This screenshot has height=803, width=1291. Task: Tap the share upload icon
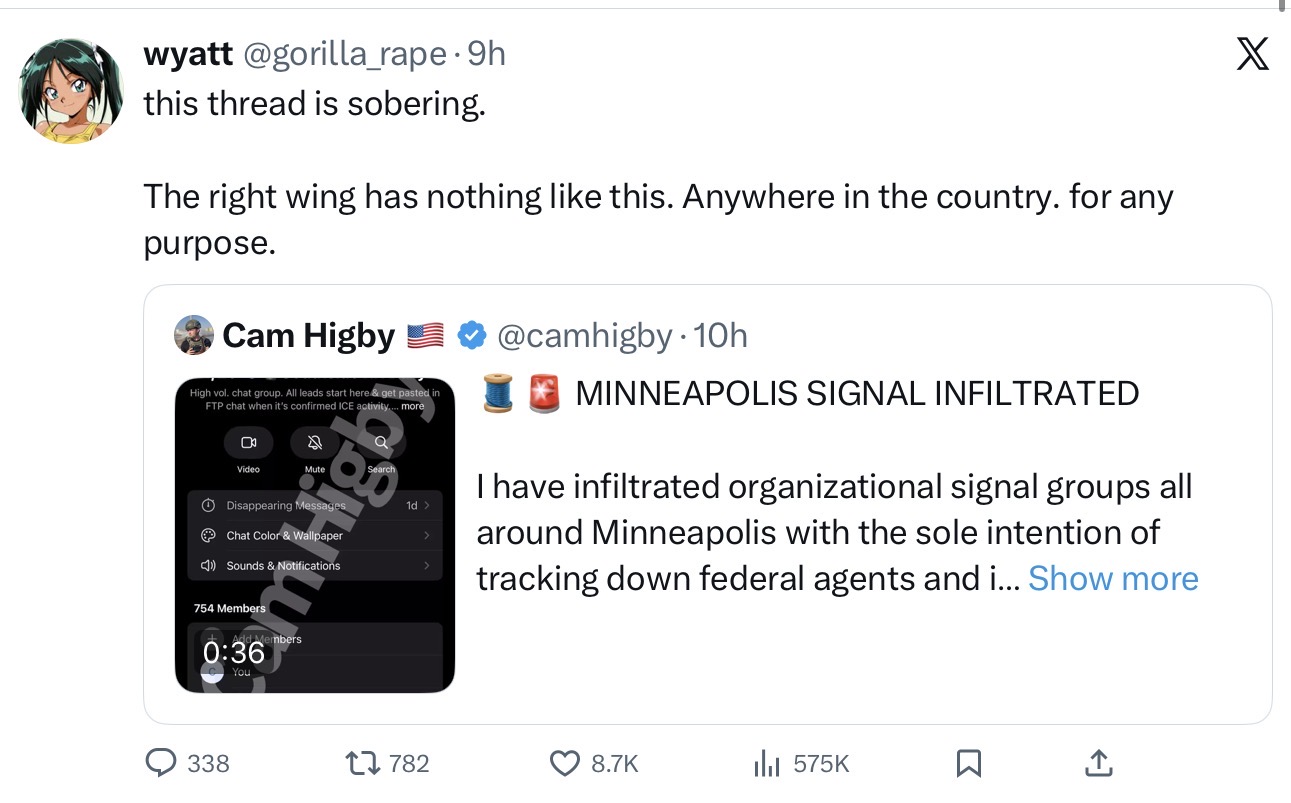point(1098,764)
